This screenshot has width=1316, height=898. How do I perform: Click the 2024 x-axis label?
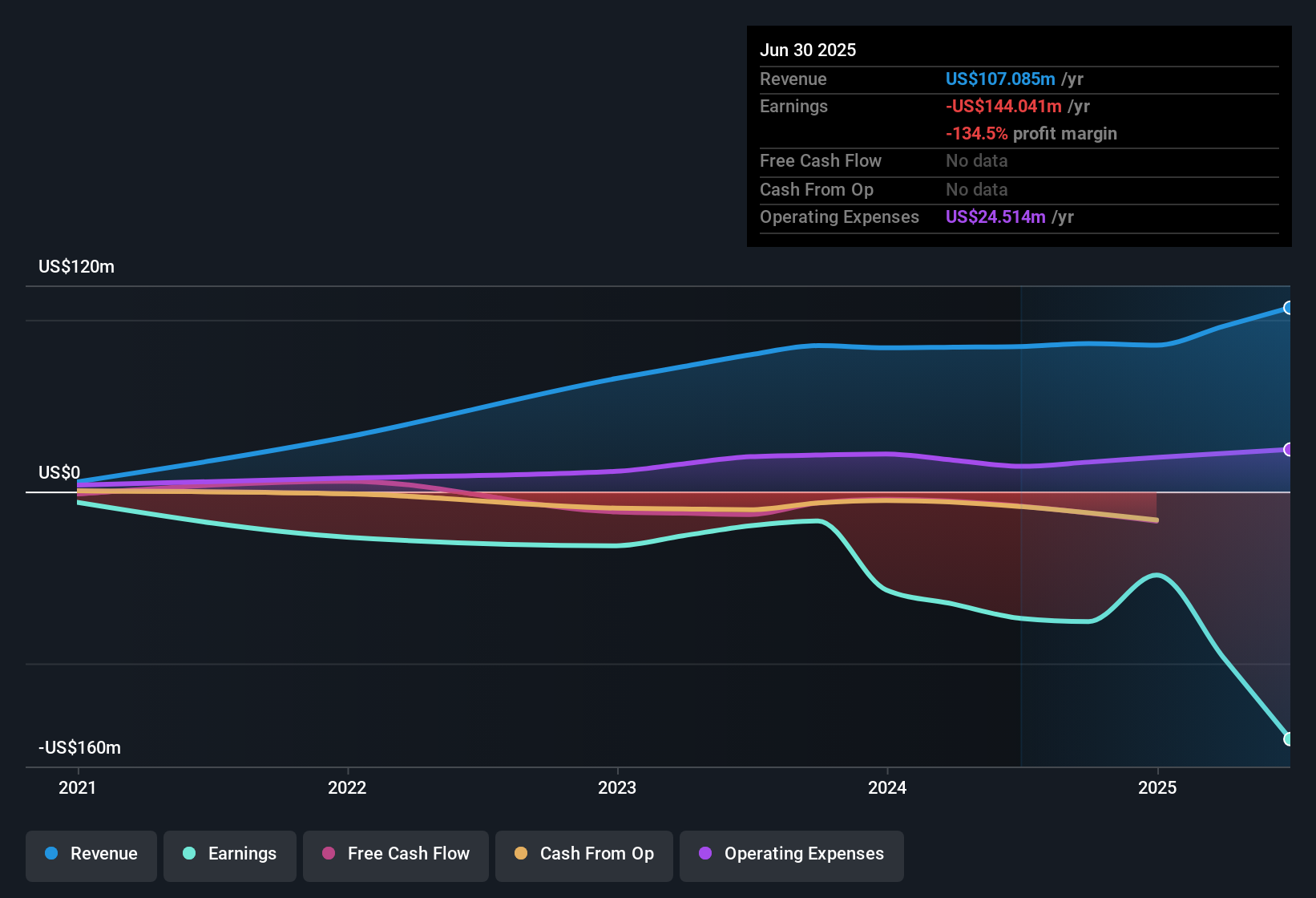887,788
